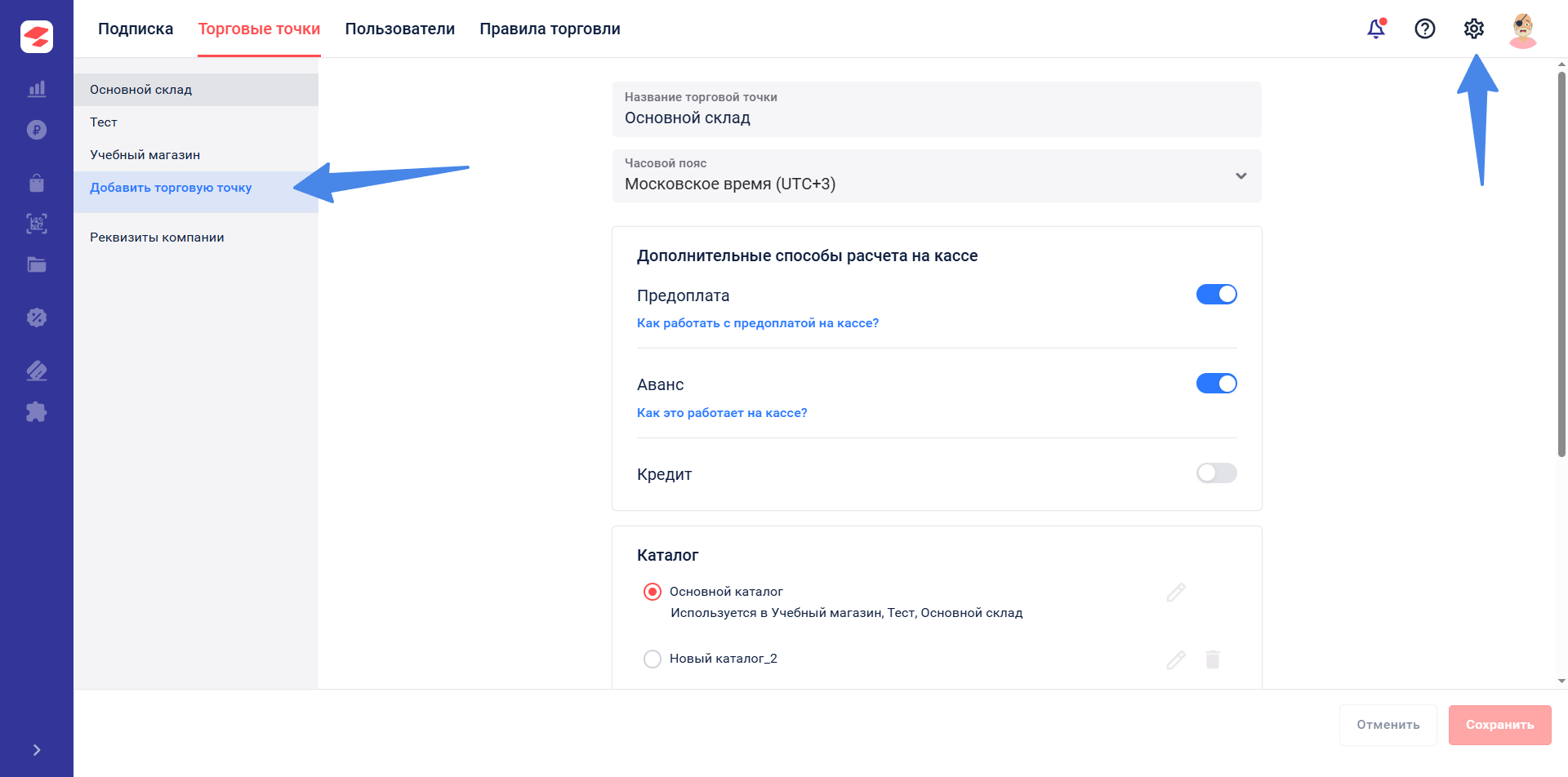Open Как это работает на кассе link
Screen dimensions: 1568x777
coord(722,413)
